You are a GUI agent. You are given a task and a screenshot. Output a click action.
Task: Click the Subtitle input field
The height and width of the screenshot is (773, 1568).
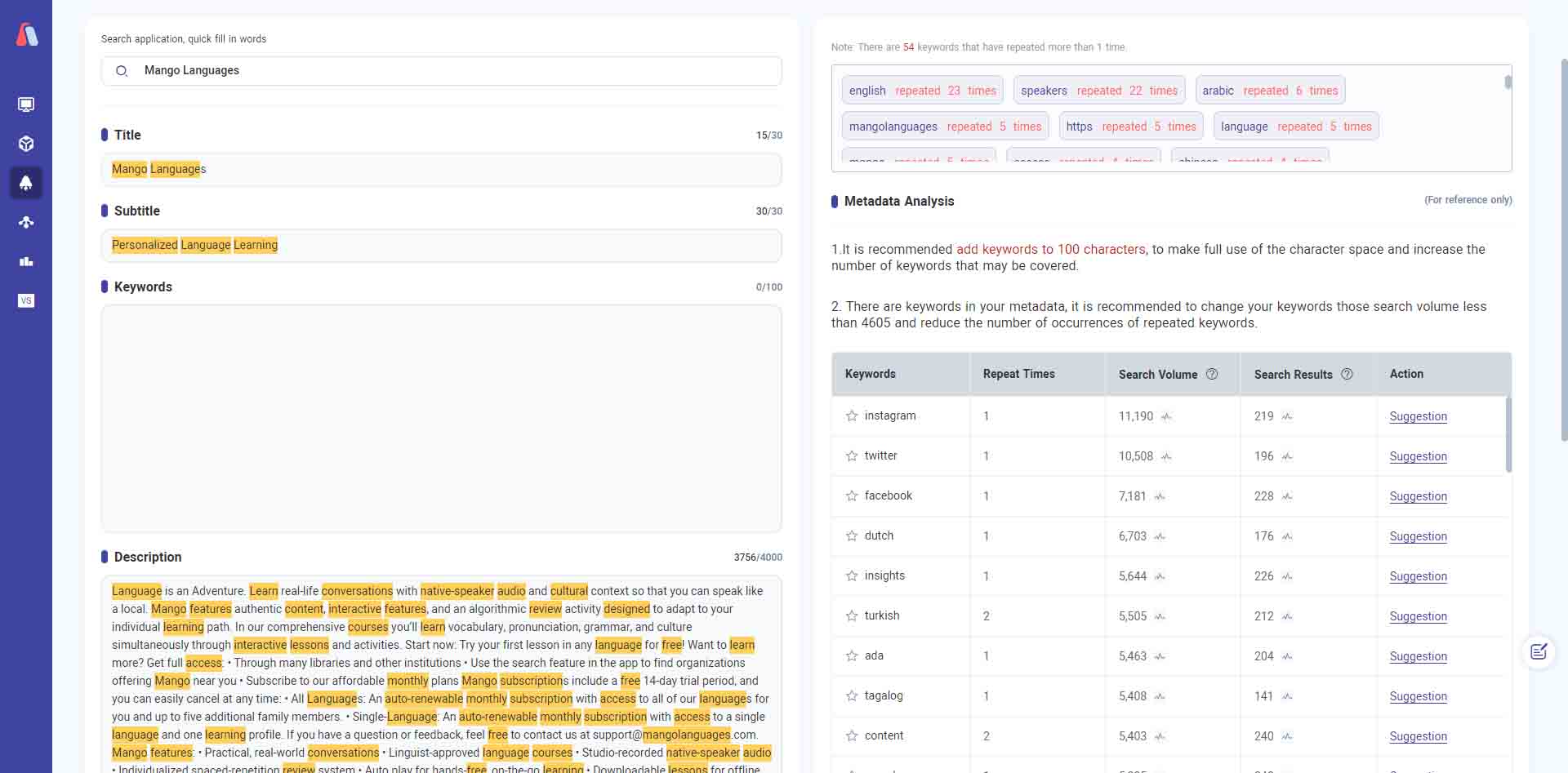(441, 246)
